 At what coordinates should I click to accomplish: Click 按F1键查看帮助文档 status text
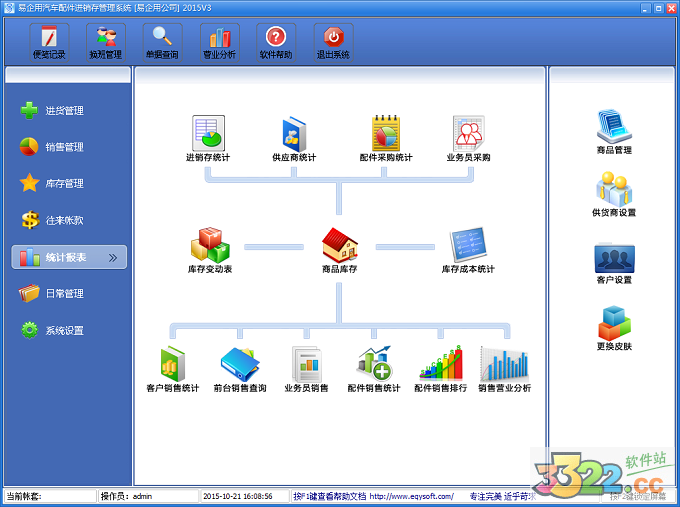[330, 496]
